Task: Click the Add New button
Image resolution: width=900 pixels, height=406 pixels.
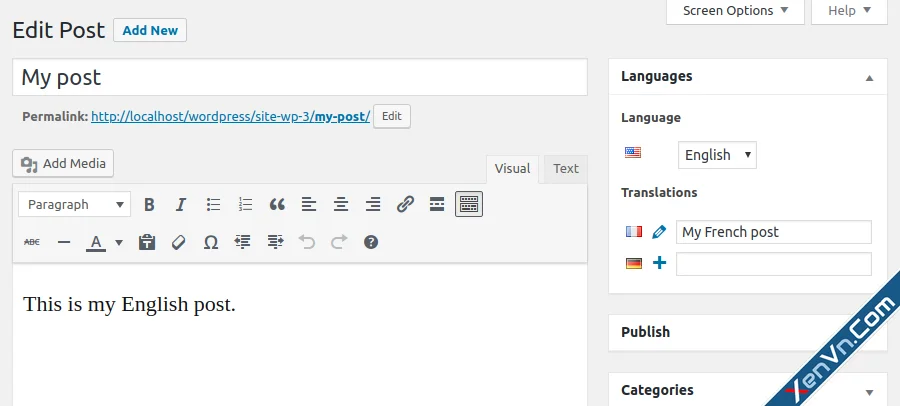Action: click(x=150, y=30)
